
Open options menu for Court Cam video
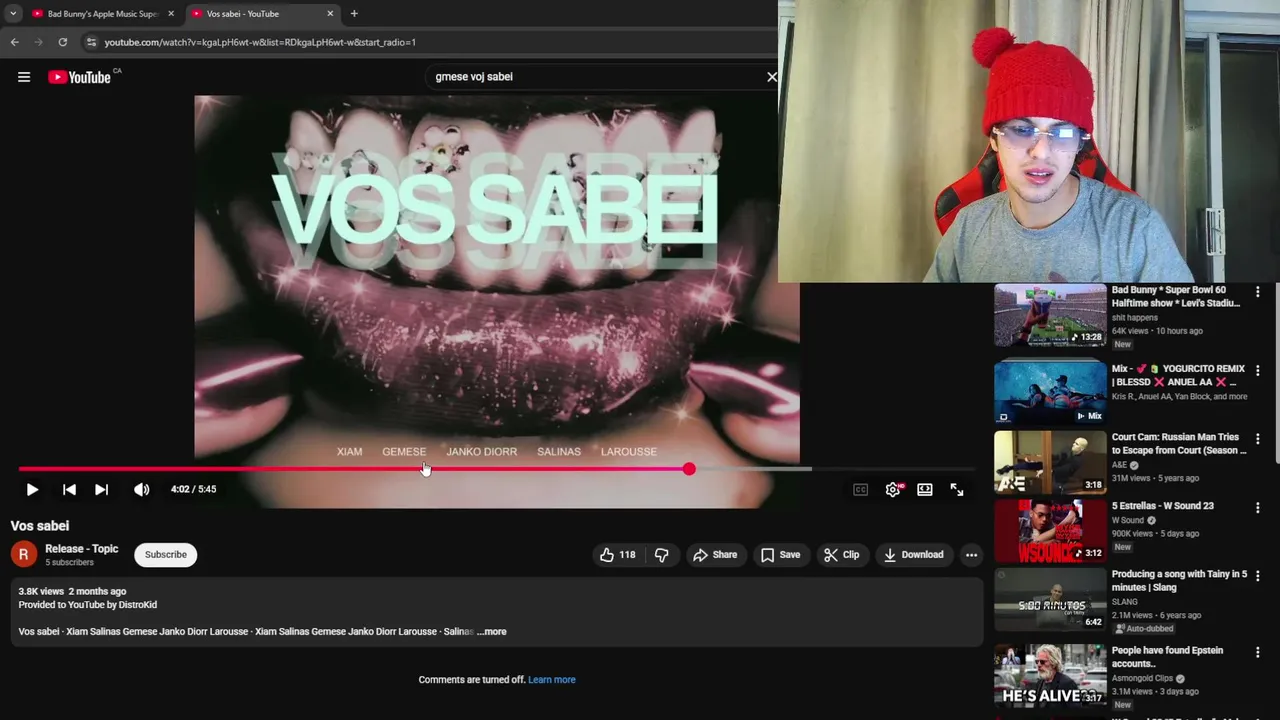(x=1258, y=439)
